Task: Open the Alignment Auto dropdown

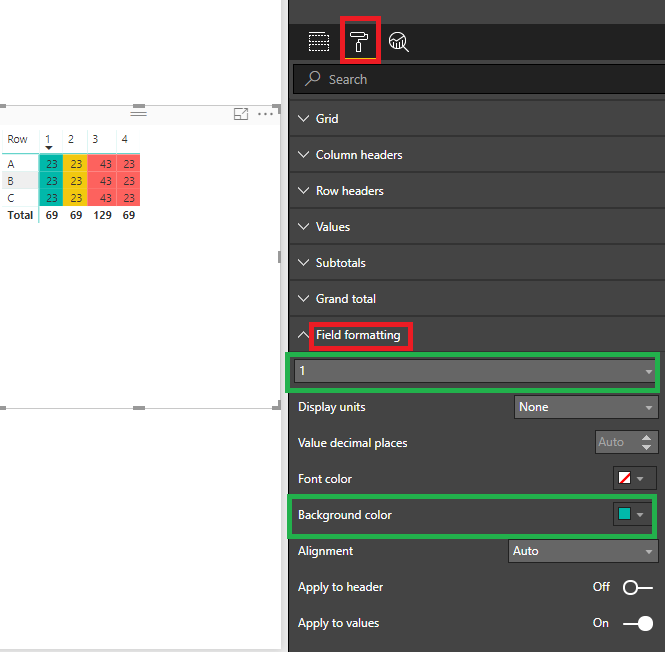Action: tap(583, 551)
